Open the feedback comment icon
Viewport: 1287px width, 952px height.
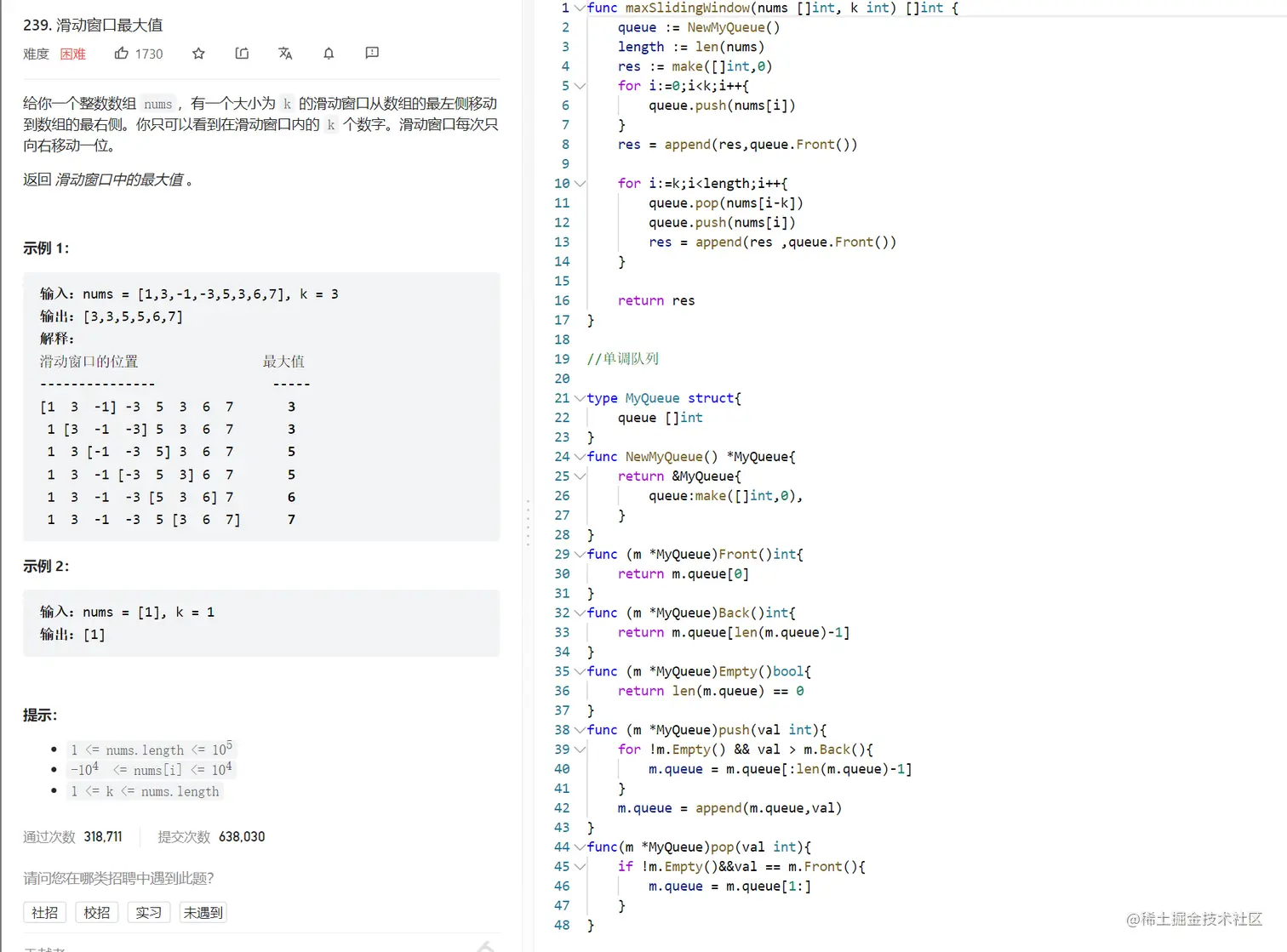[x=372, y=53]
